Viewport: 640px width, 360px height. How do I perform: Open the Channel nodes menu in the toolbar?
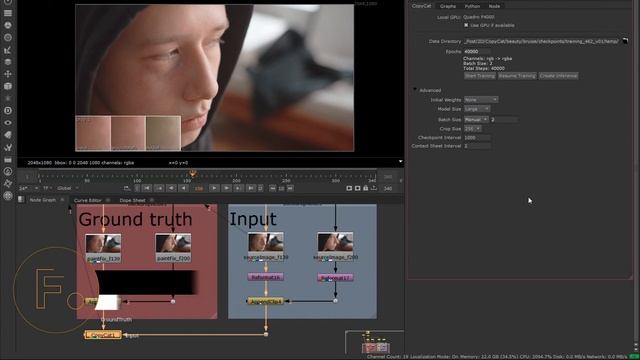point(8,13)
